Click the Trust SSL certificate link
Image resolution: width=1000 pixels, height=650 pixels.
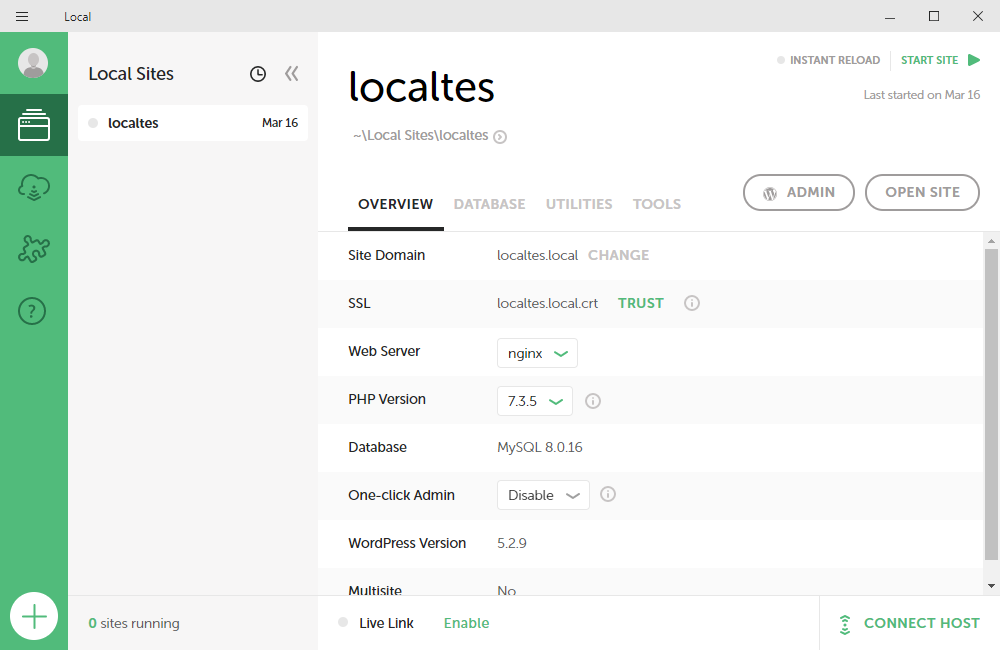[640, 303]
